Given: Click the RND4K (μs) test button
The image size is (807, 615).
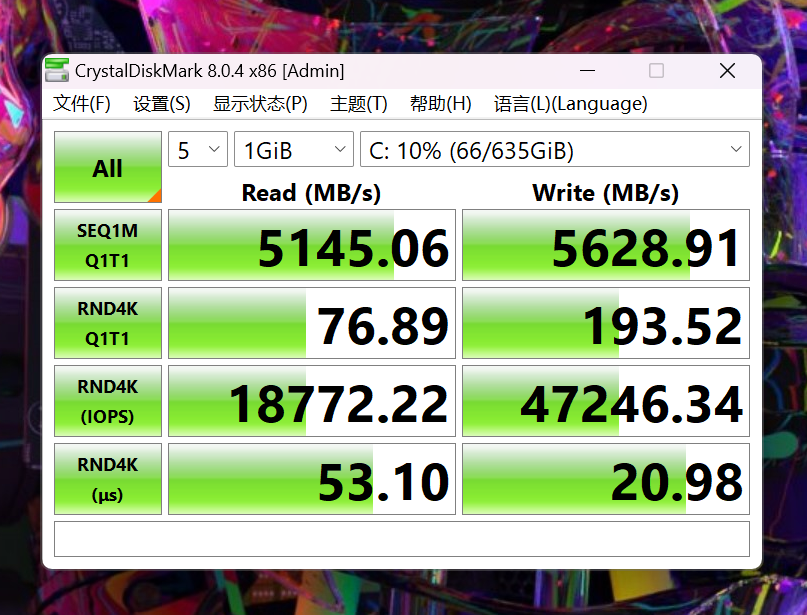Looking at the screenshot, I should (x=108, y=479).
